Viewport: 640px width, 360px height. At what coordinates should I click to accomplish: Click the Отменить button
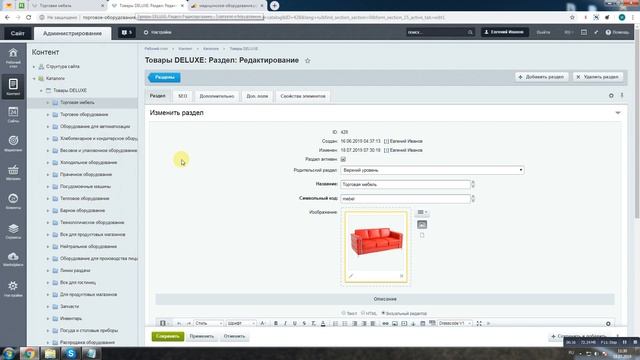point(234,336)
